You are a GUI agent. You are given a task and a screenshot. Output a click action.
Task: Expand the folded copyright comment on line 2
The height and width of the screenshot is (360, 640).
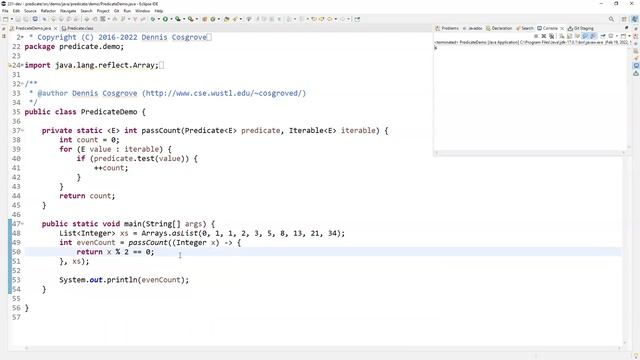[x=22, y=37]
